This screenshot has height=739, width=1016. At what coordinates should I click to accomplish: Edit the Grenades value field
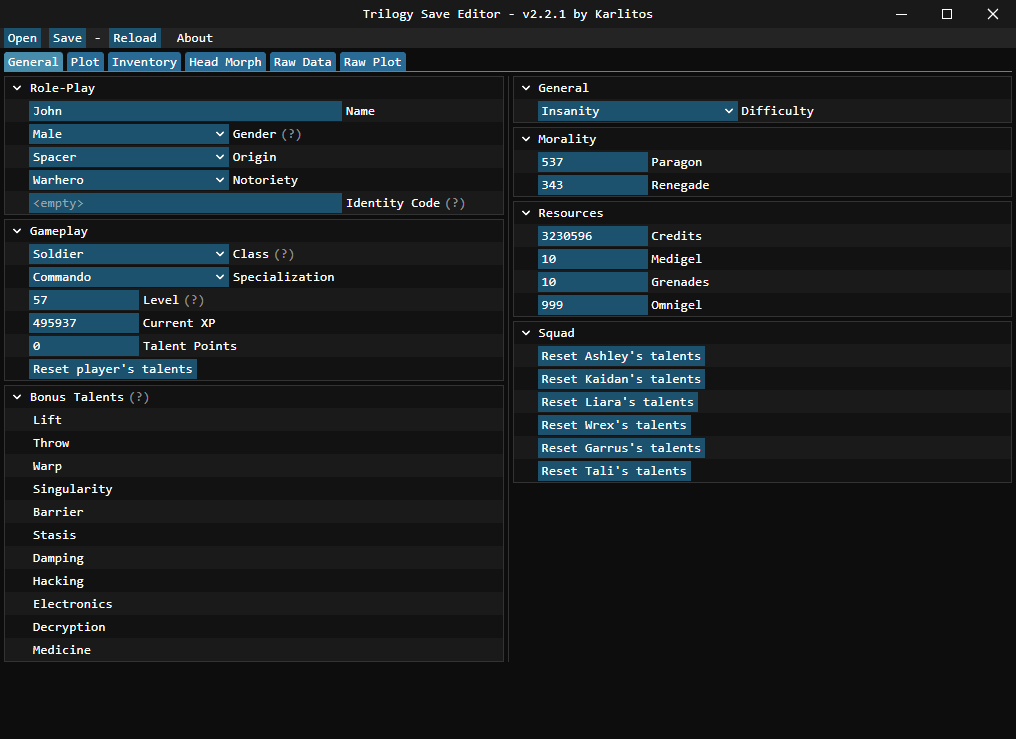(x=592, y=282)
